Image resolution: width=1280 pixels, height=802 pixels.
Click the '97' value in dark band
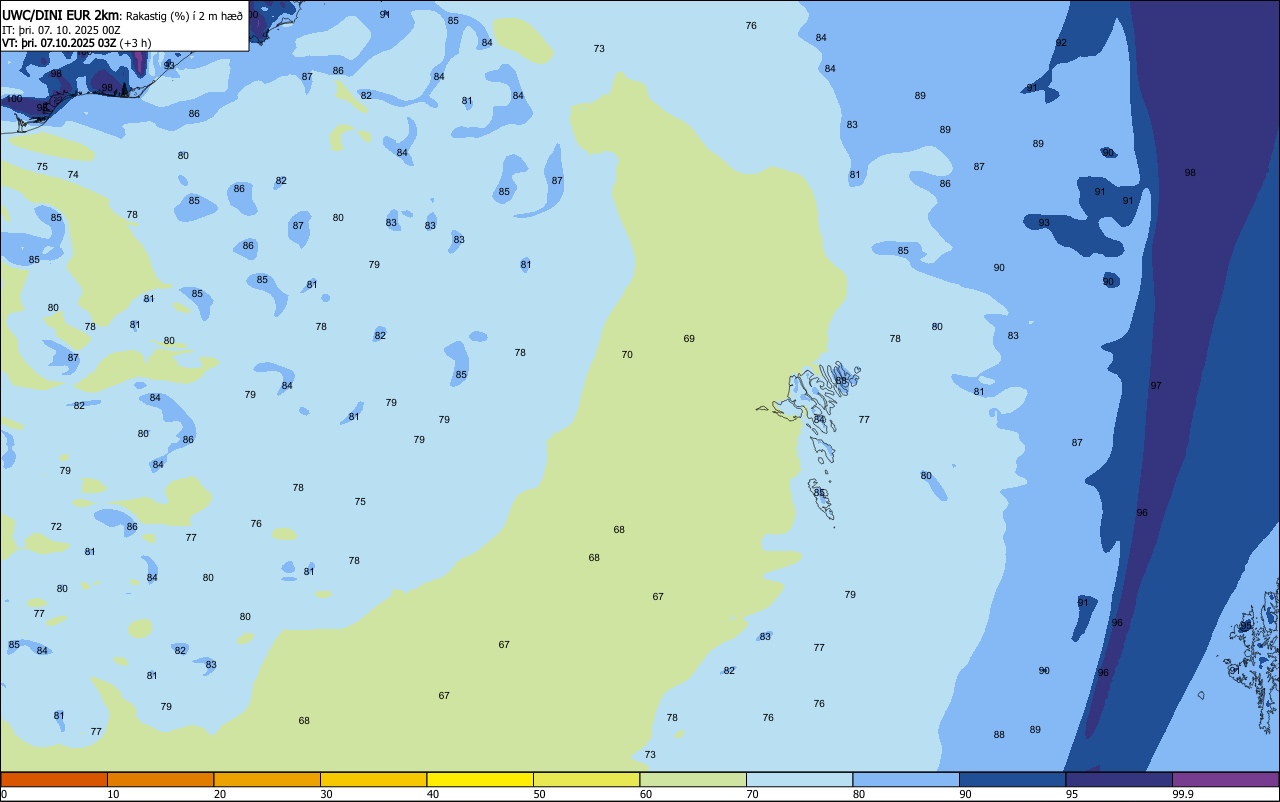click(1156, 386)
